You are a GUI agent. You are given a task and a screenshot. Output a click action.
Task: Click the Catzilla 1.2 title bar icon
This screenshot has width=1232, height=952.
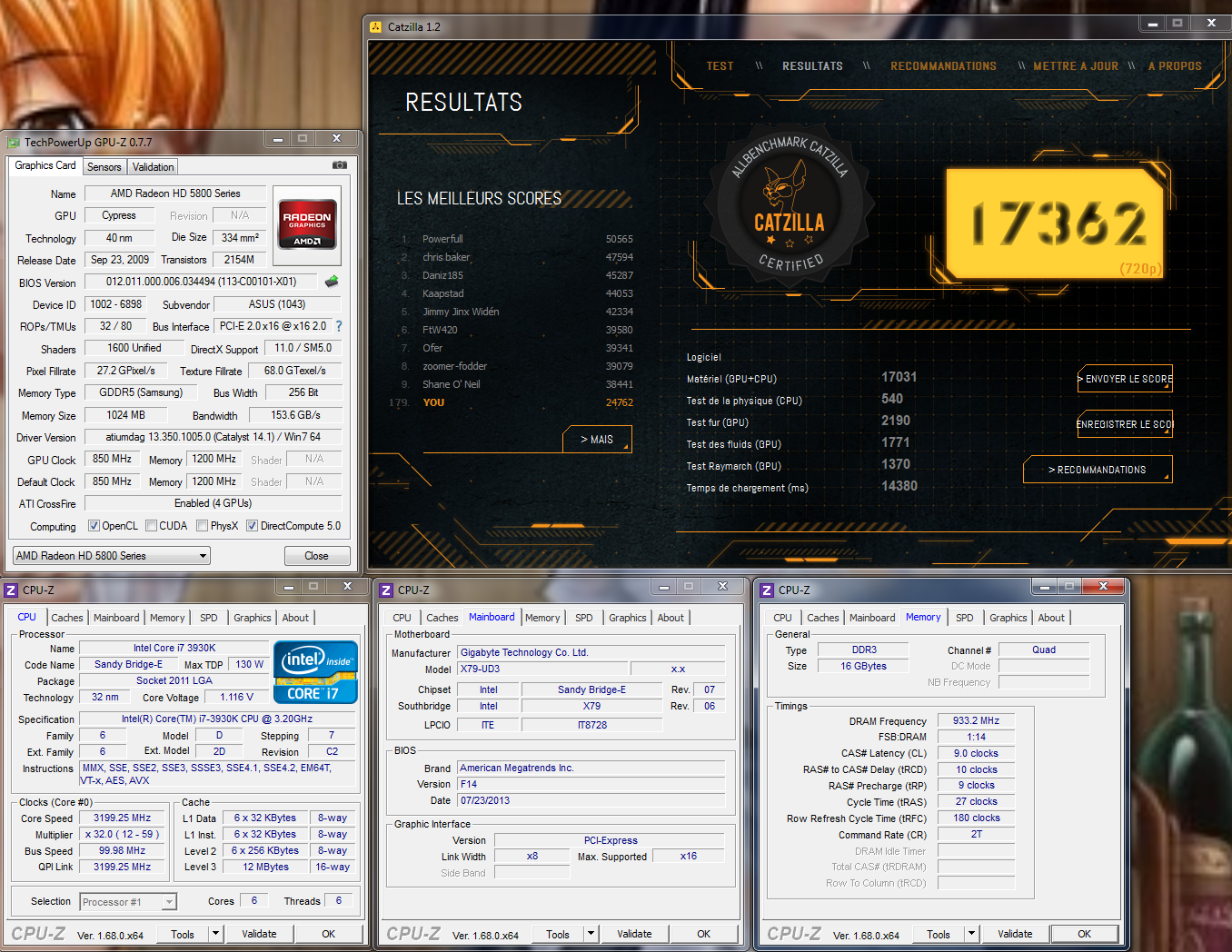tap(376, 27)
